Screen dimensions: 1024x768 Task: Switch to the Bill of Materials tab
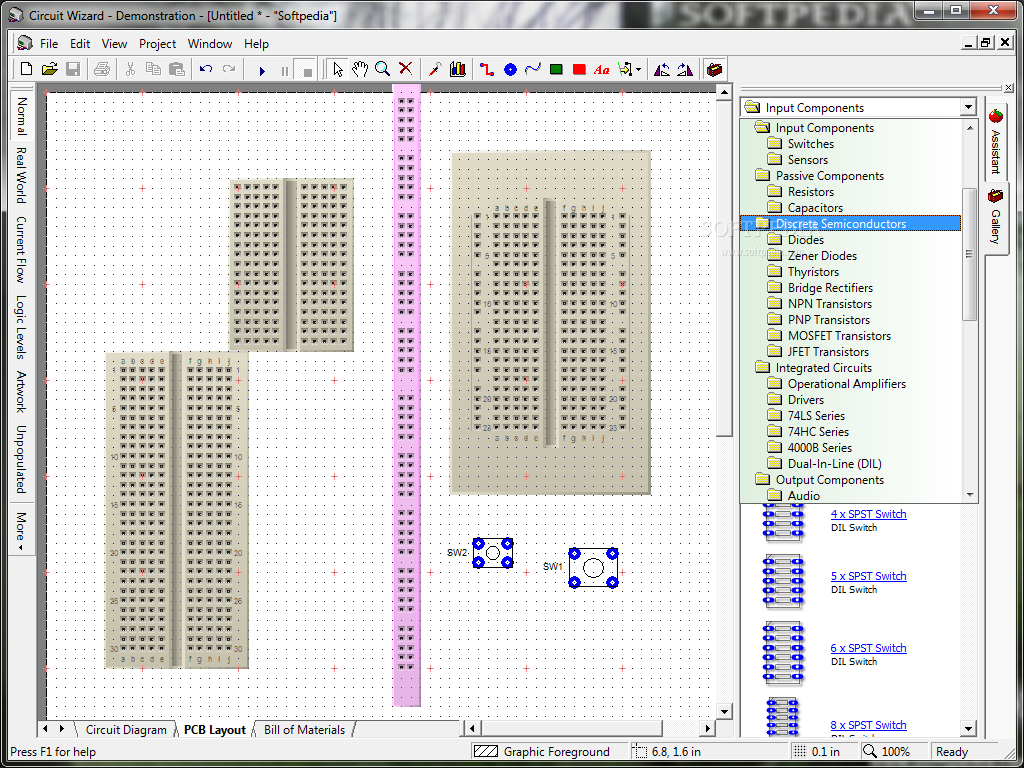(304, 729)
